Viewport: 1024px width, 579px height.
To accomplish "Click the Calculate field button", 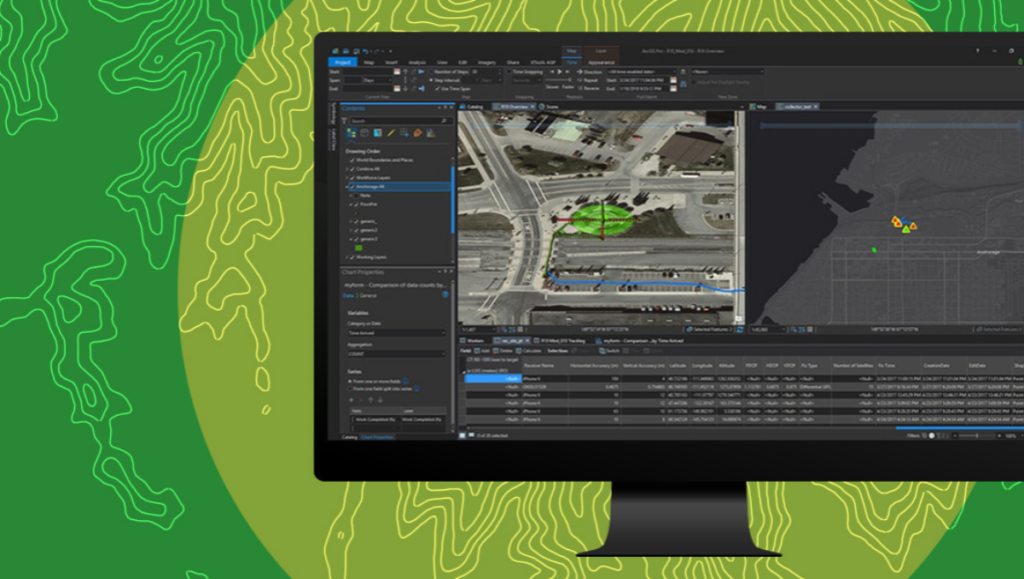I will point(528,351).
